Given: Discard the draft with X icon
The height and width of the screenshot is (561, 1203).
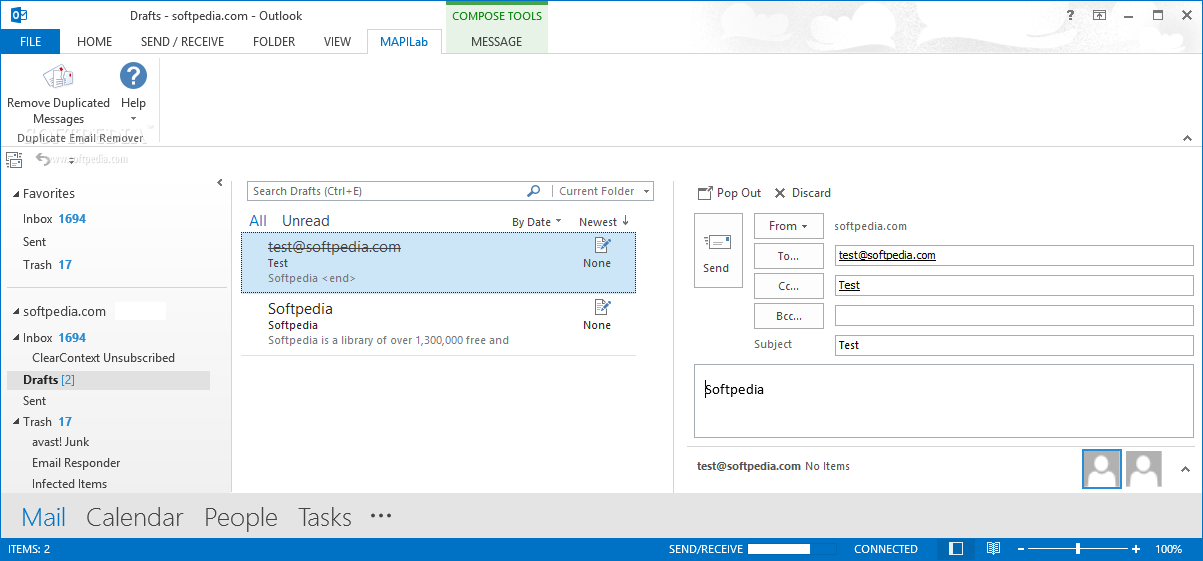Looking at the screenshot, I should pos(780,193).
